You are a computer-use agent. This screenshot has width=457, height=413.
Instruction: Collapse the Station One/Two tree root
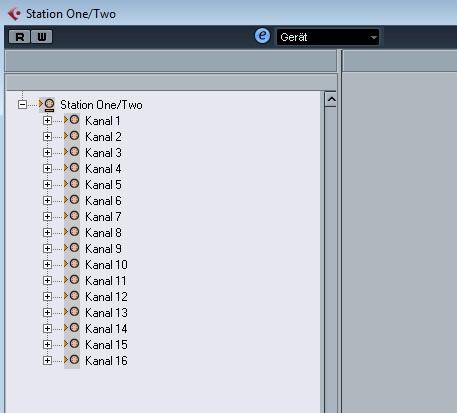tap(22, 105)
